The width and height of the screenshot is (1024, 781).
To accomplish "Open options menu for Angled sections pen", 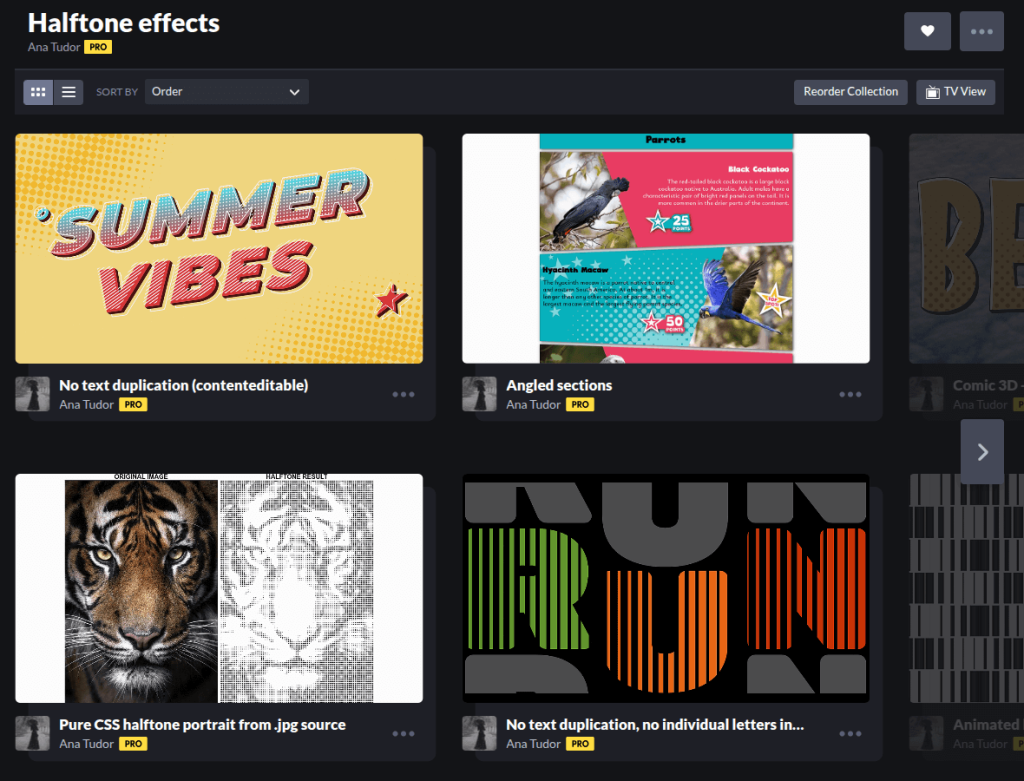I will (x=850, y=395).
